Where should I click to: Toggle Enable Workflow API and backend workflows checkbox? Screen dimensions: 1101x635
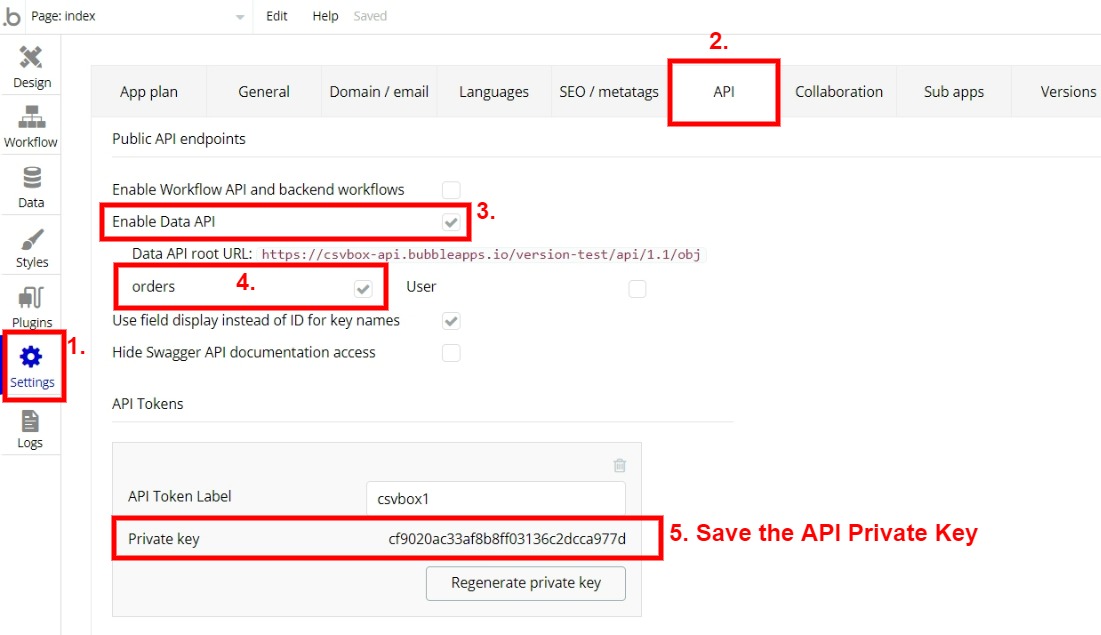(x=451, y=190)
